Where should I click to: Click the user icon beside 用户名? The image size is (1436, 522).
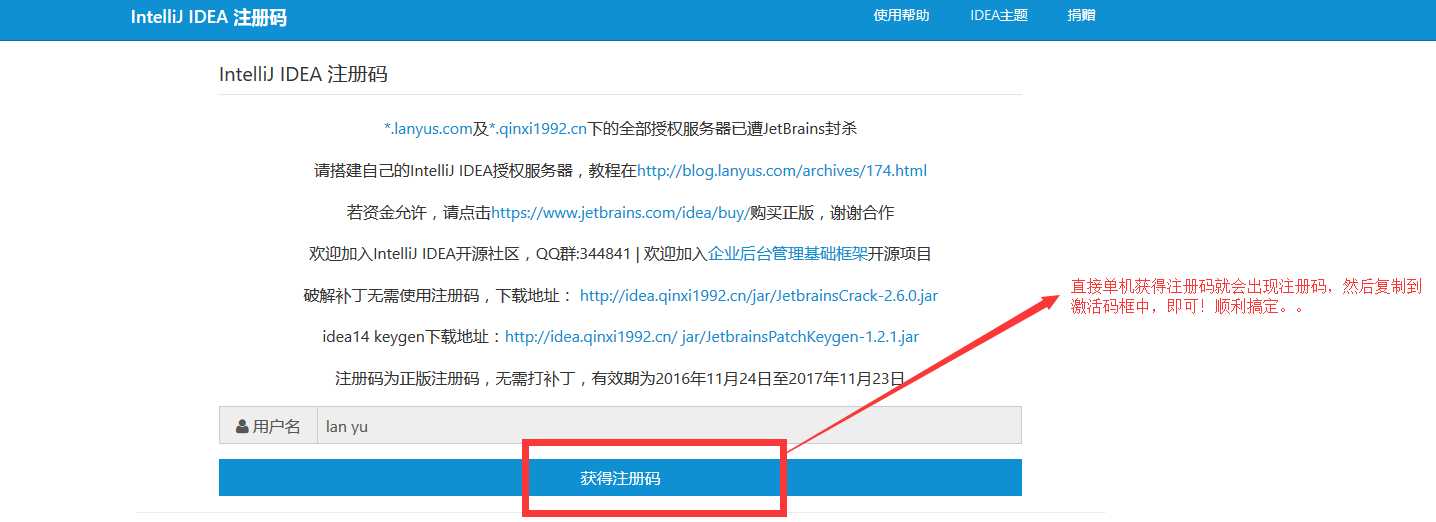click(242, 426)
